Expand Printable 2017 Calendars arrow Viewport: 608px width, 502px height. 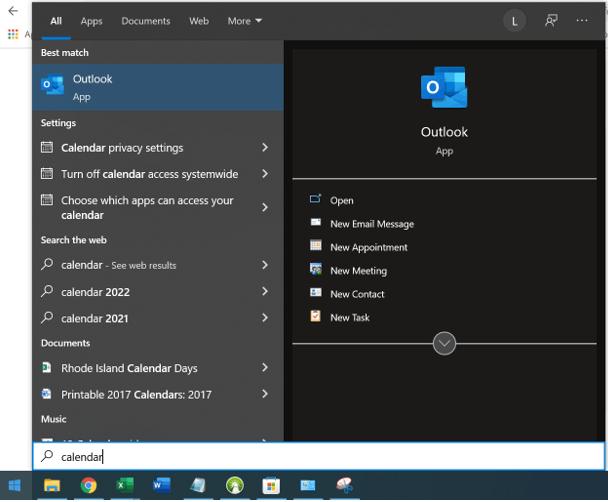pyautogui.click(x=265, y=394)
